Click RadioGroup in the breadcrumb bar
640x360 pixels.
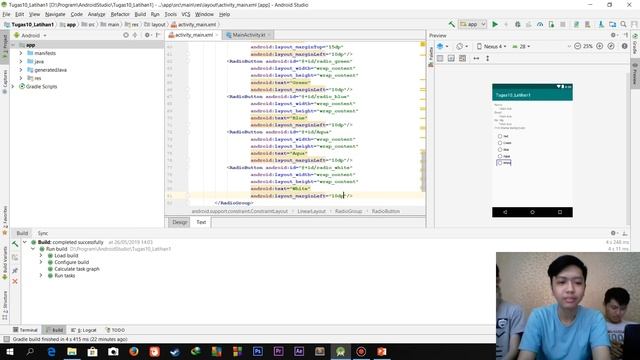point(349,211)
